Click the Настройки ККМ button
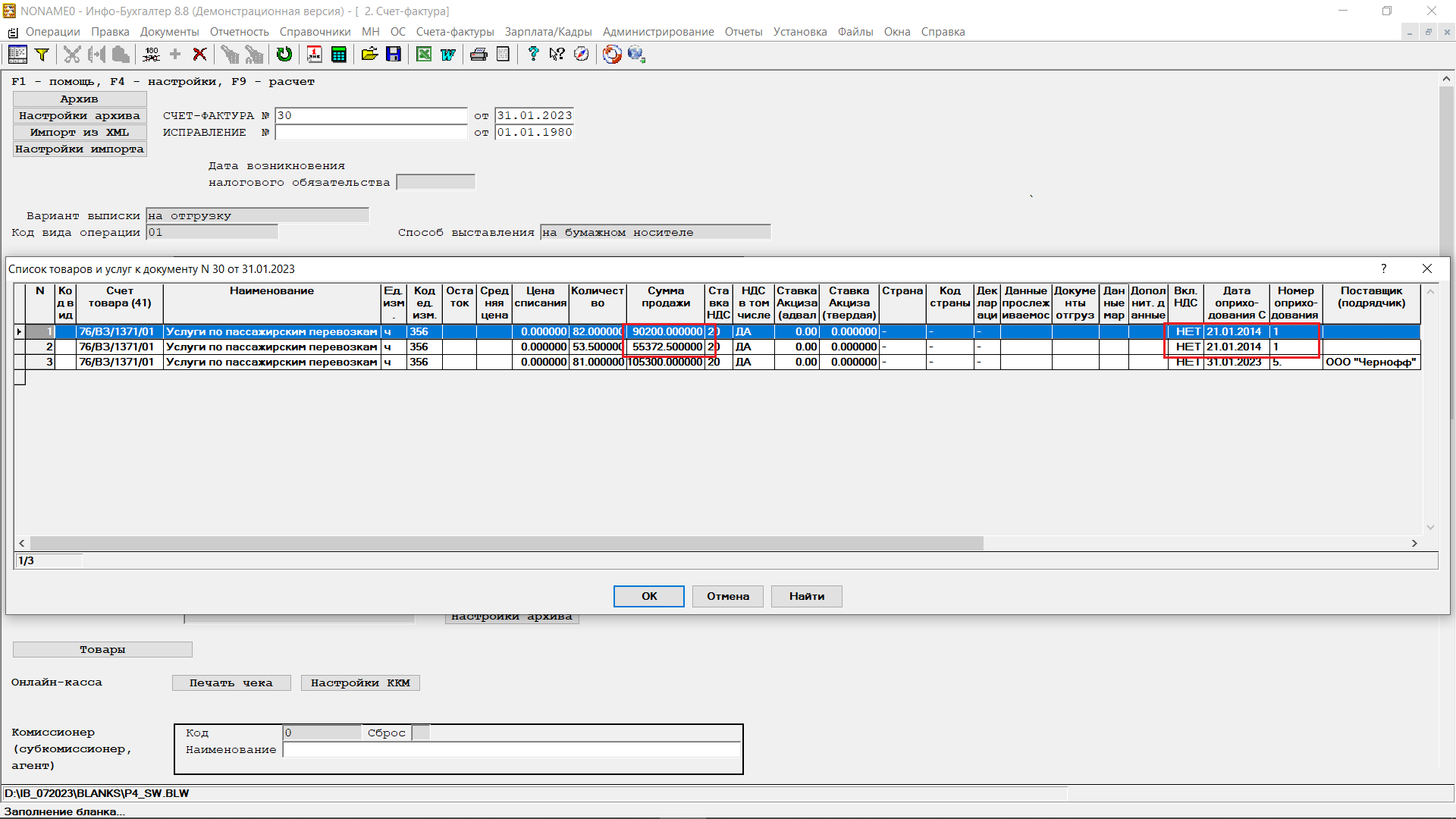Image resolution: width=1456 pixels, height=819 pixels. (360, 683)
